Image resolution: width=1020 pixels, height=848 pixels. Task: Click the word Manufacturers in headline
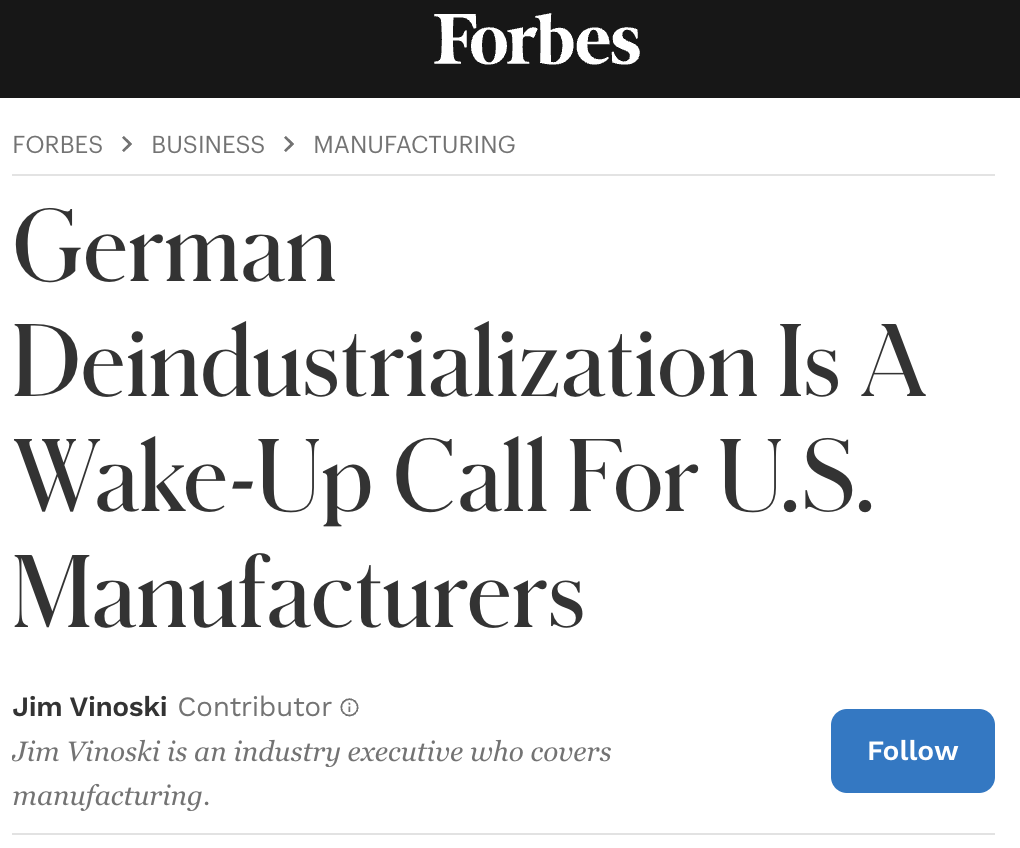(298, 596)
